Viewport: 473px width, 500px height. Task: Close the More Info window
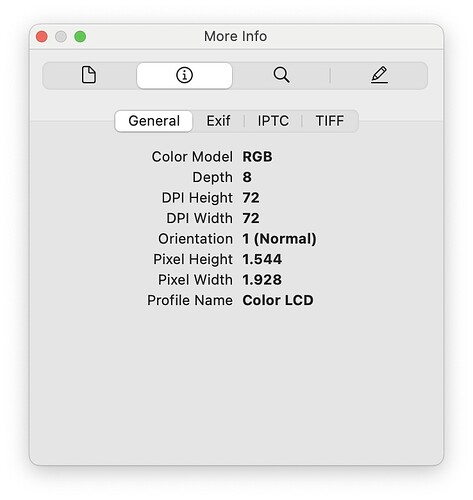pyautogui.click(x=42, y=36)
